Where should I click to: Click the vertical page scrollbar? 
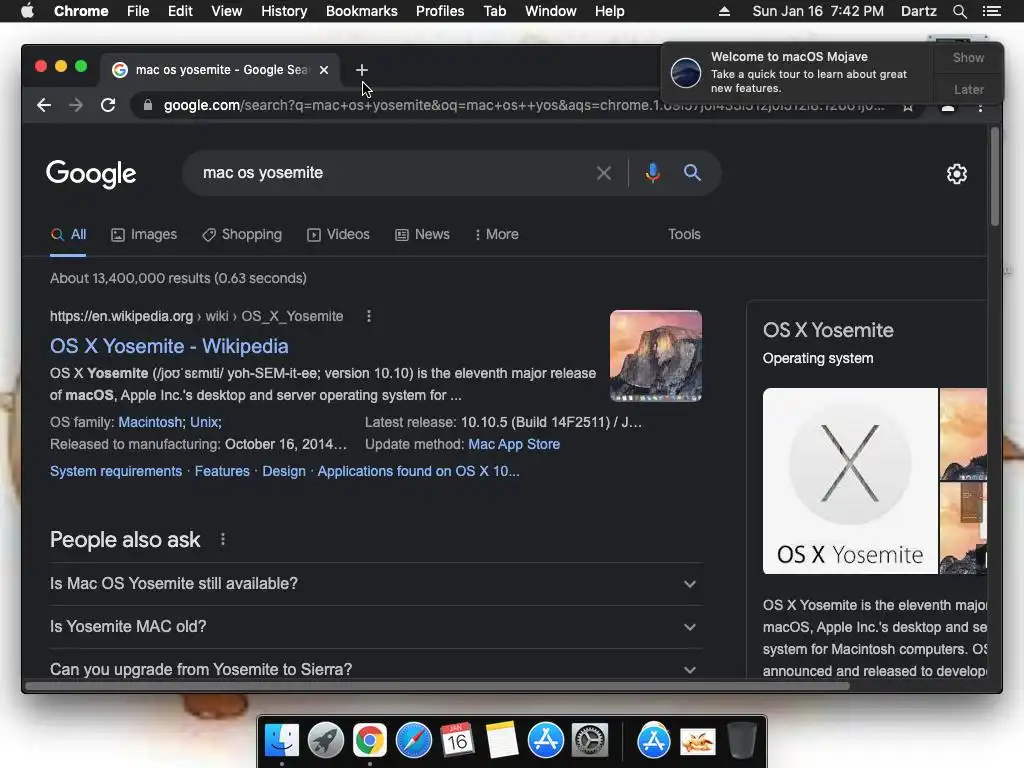[995, 176]
